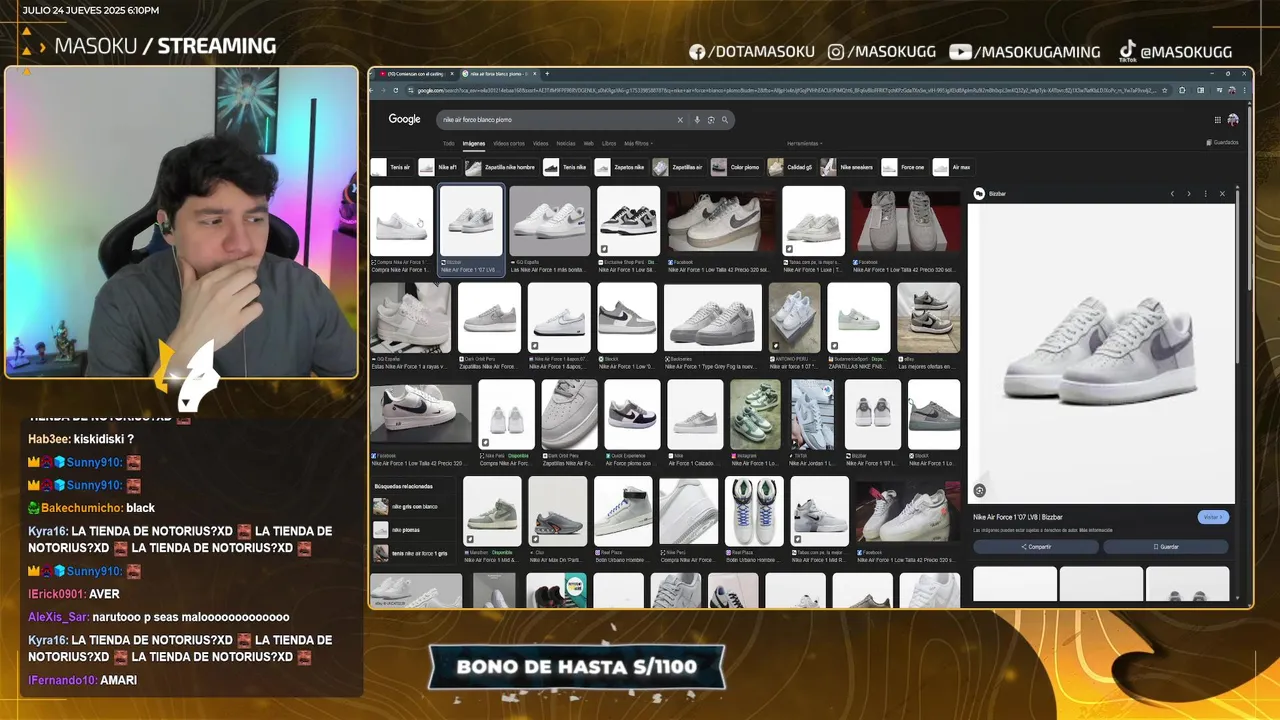The height and width of the screenshot is (720, 1280).
Task: Switch to the Todo search tab
Action: pyautogui.click(x=448, y=144)
